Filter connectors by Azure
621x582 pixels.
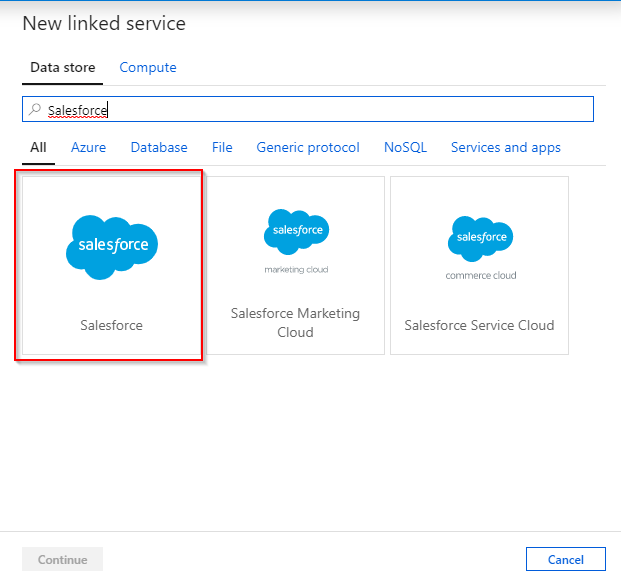88,147
